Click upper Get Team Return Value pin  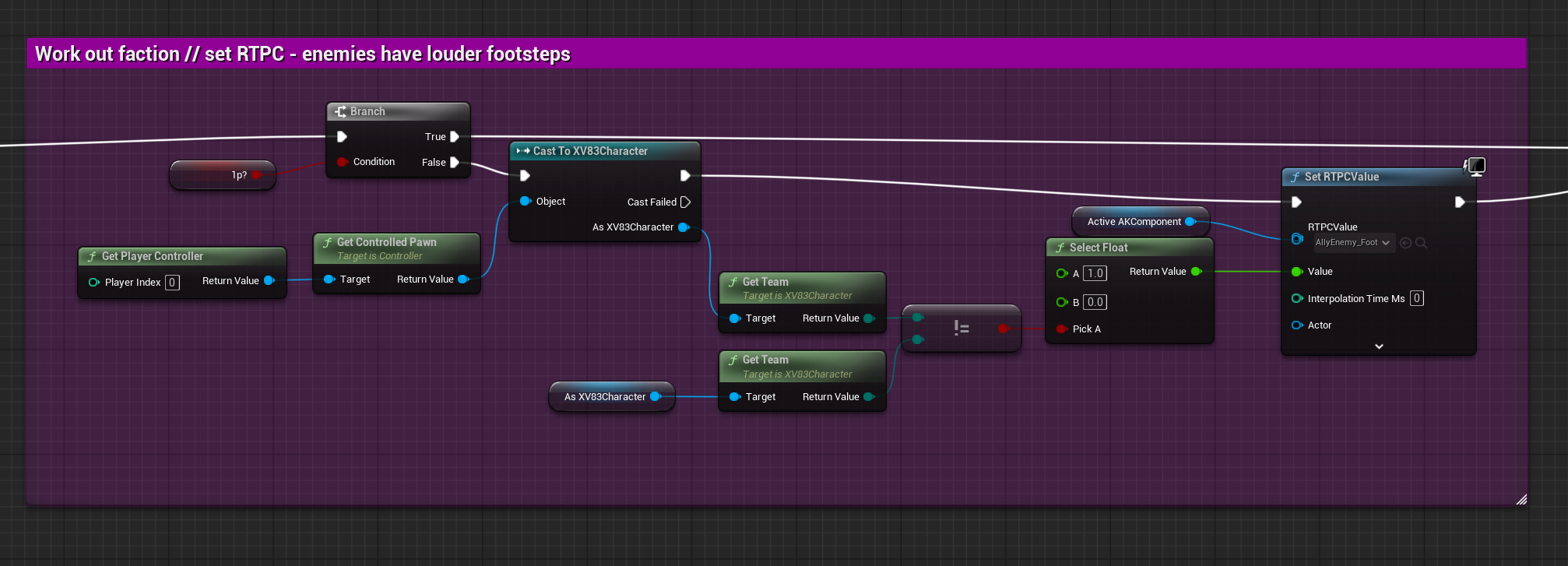[869, 318]
